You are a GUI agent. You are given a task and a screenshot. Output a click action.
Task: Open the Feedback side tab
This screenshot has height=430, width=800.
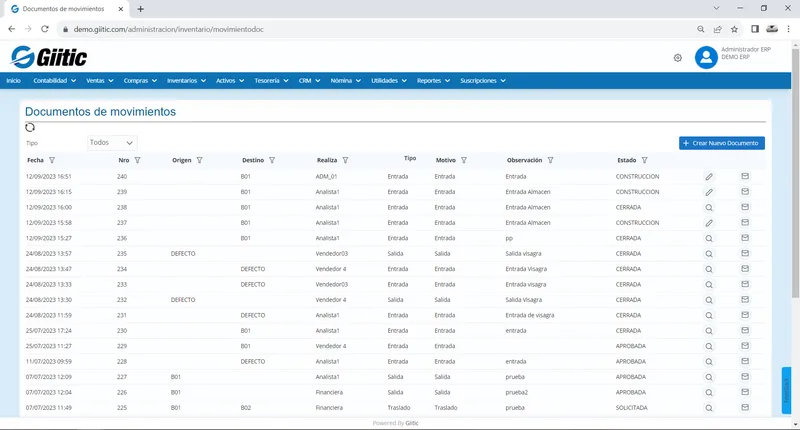point(786,390)
